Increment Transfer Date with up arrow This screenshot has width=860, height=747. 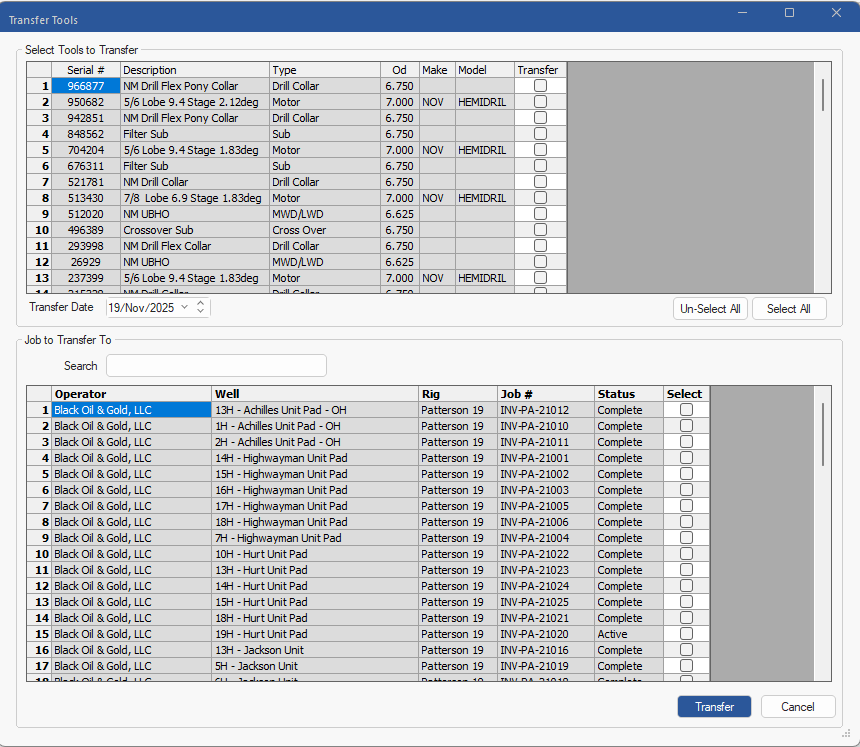[x=201, y=303]
